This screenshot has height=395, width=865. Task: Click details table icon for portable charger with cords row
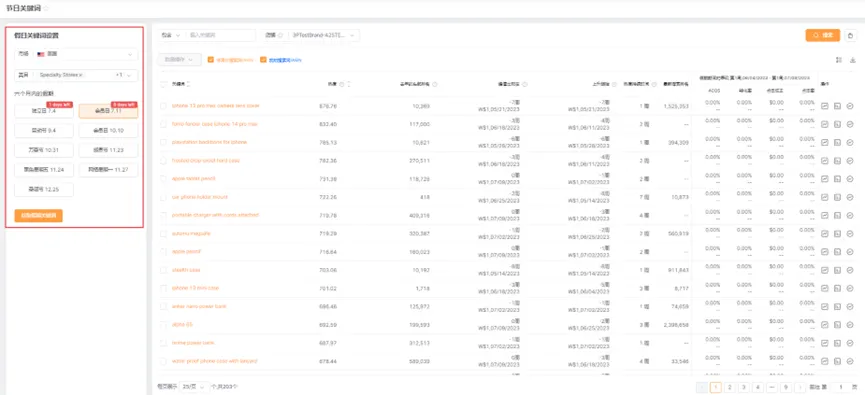coord(837,215)
